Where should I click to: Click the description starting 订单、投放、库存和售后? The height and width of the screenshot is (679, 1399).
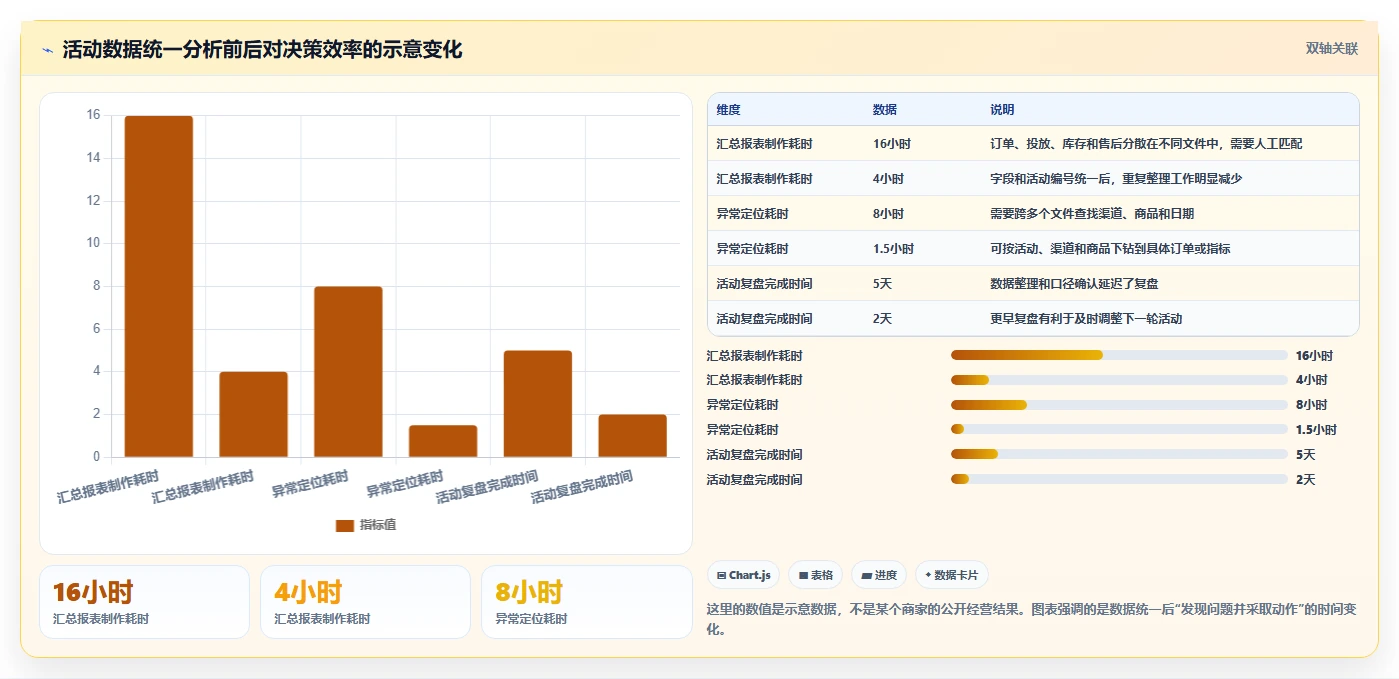click(1146, 144)
